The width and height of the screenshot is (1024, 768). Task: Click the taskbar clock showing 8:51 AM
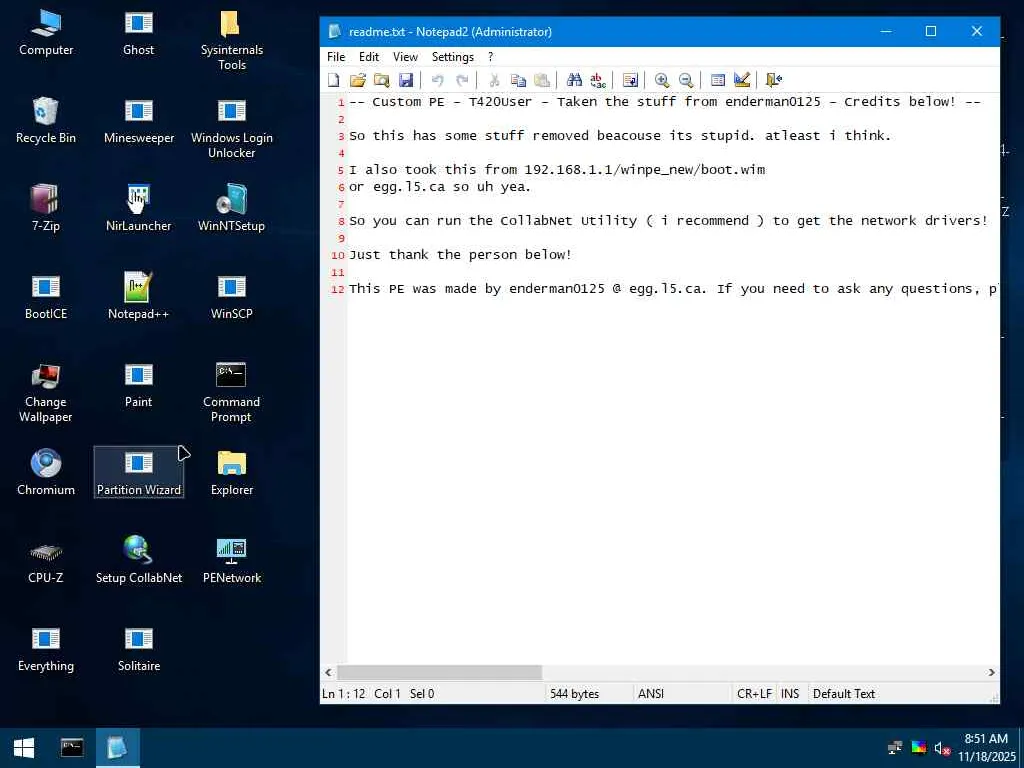pyautogui.click(x=987, y=748)
